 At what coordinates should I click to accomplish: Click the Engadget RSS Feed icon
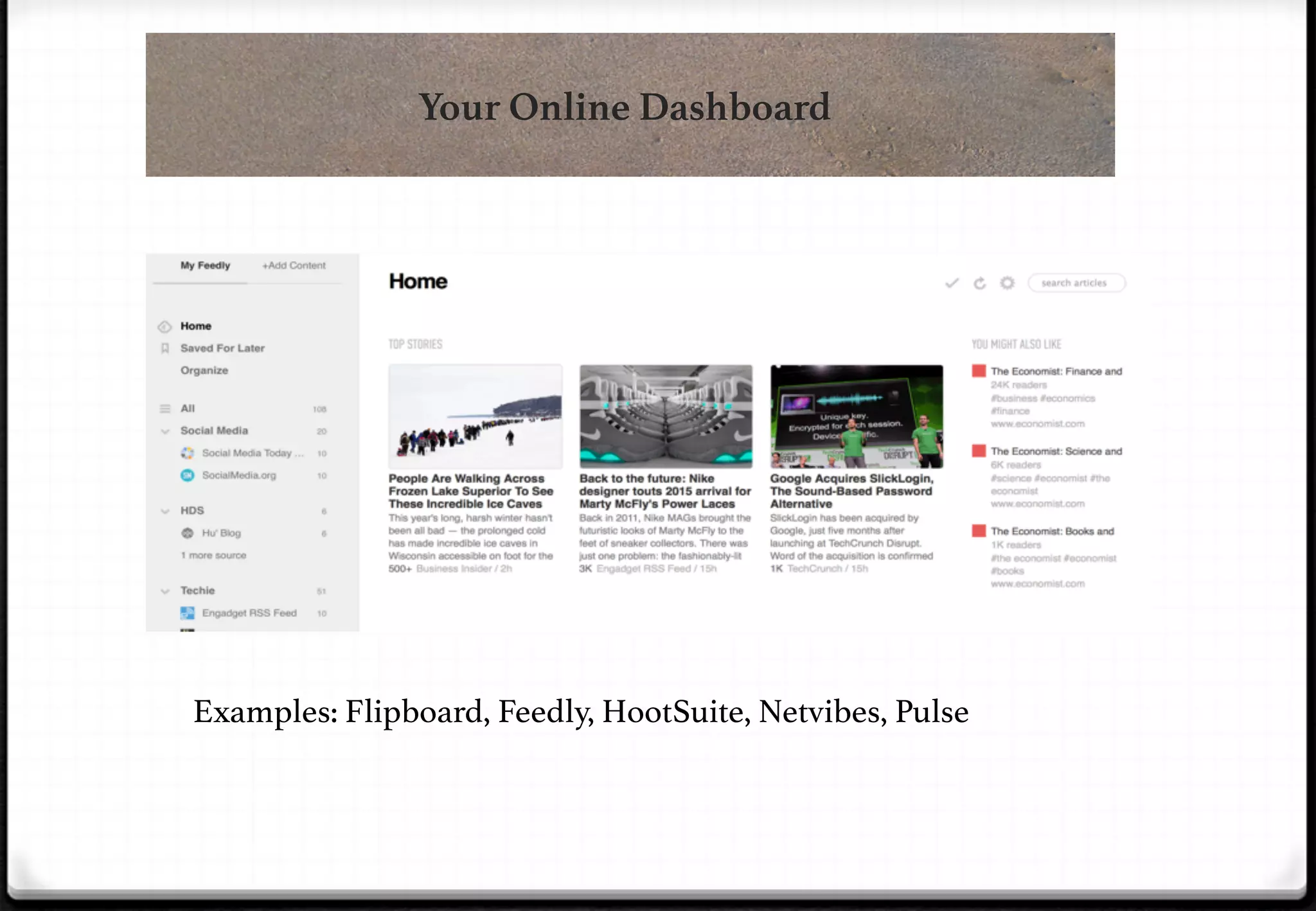(188, 613)
